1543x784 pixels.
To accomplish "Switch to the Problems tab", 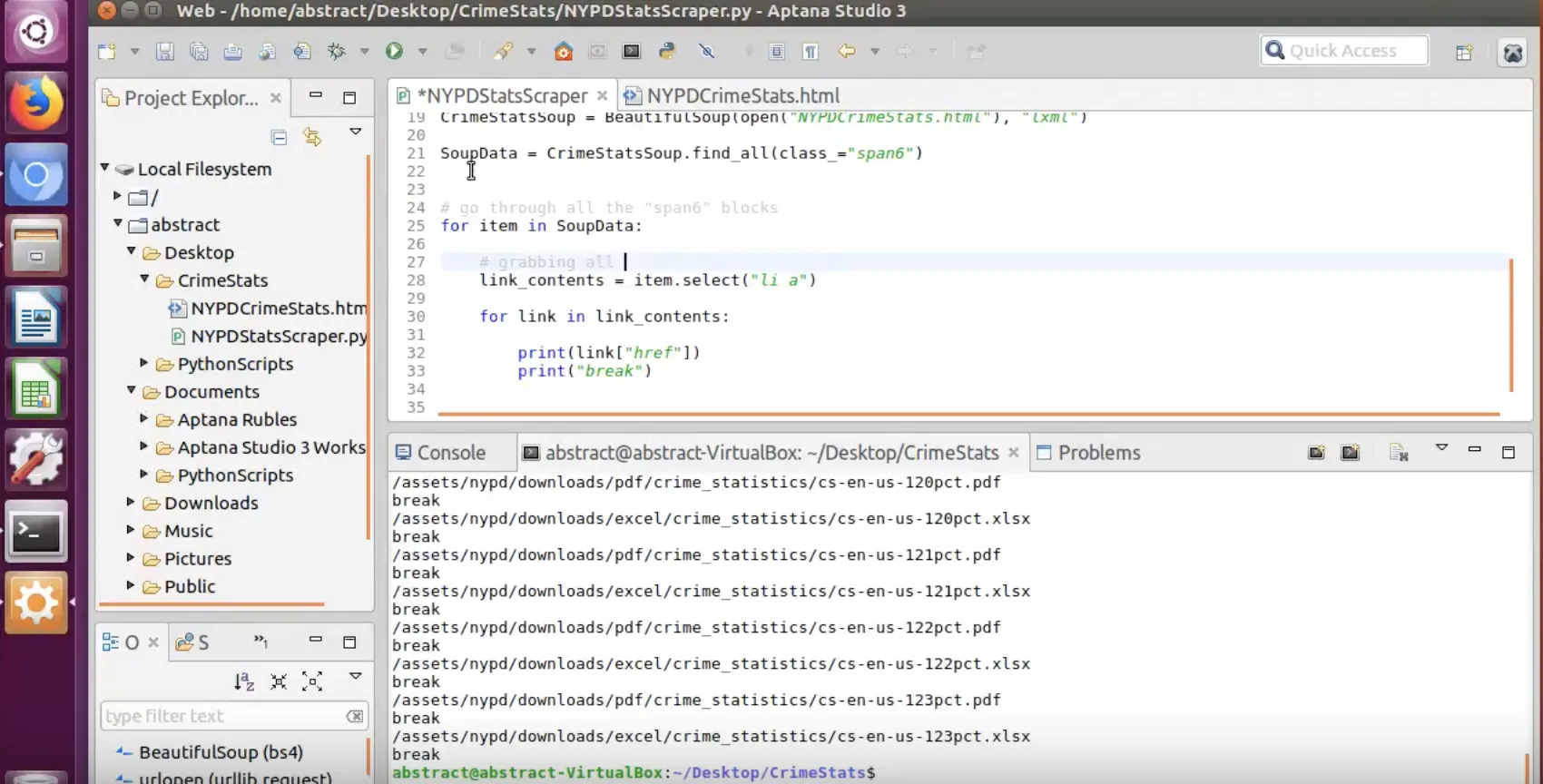I will point(1088,453).
